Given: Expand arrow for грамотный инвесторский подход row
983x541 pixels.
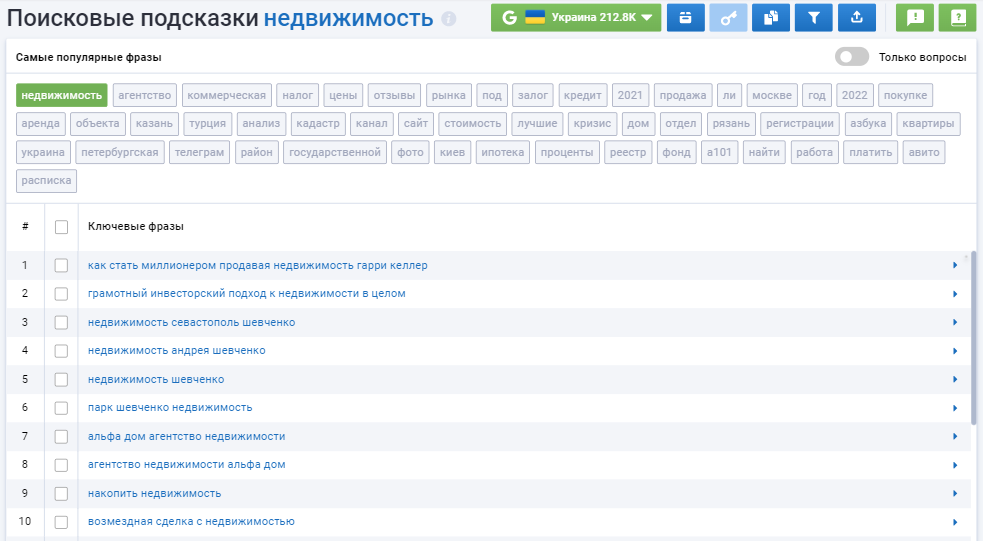Looking at the screenshot, I should (x=955, y=294).
